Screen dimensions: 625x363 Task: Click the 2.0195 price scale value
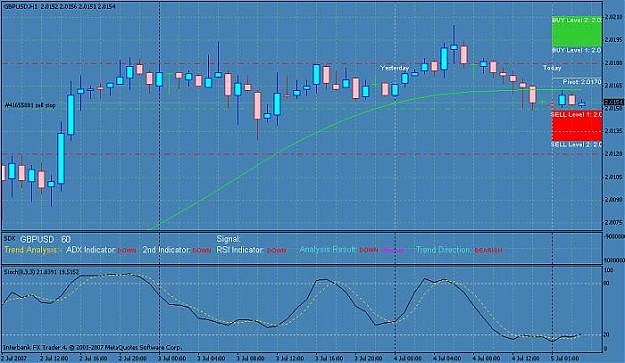[614, 40]
